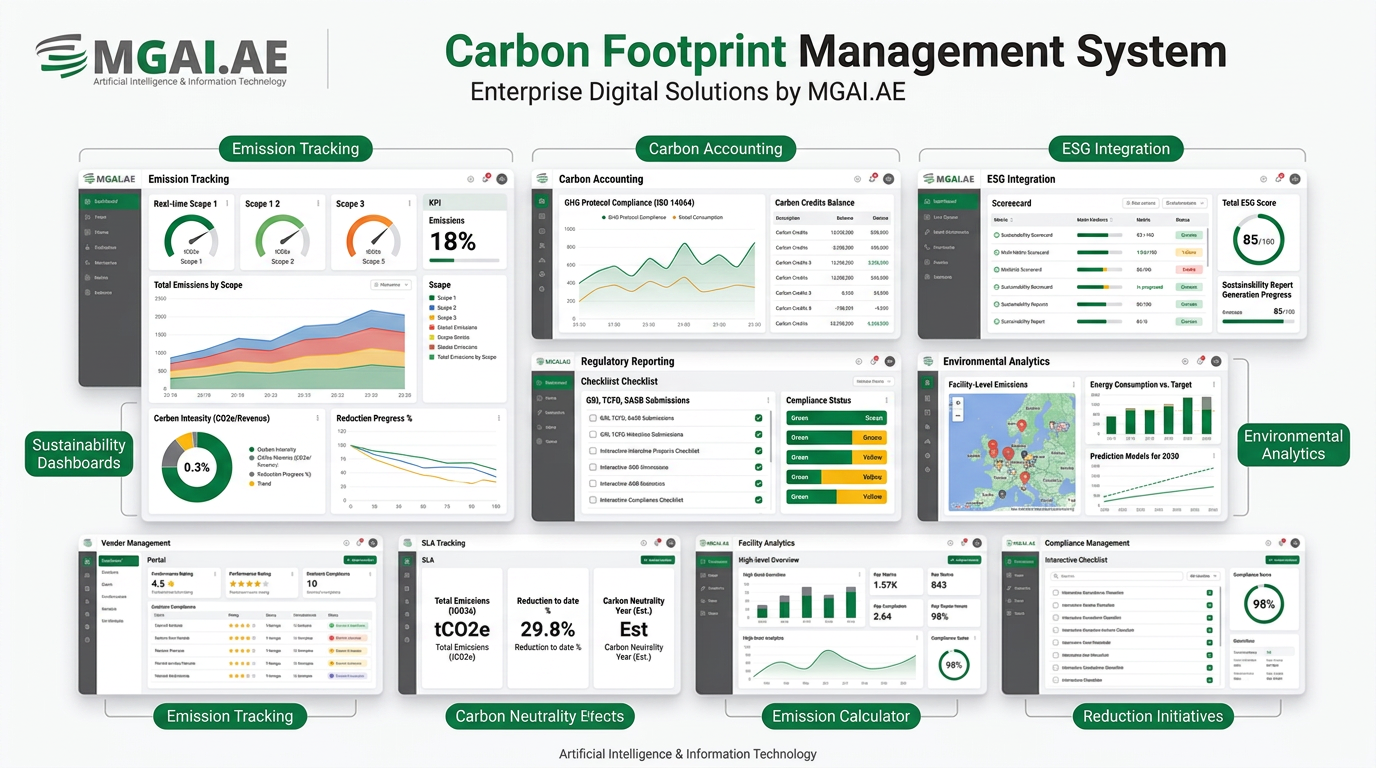This screenshot has width=1376, height=768.
Task: Open notification bell in ESG Integration panel
Action: (x=1279, y=178)
